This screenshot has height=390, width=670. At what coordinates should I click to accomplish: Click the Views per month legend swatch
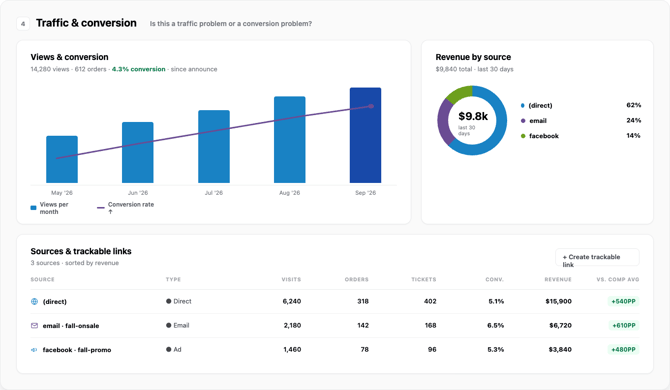coord(33,208)
